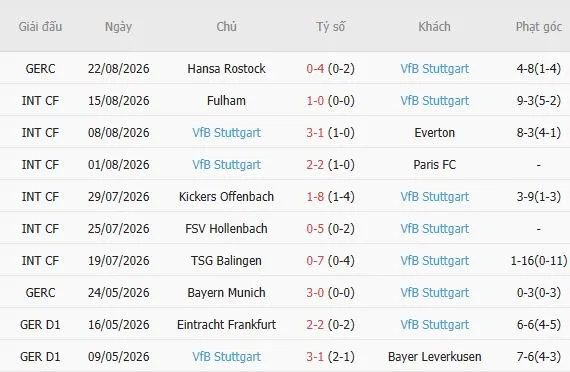Select FSV Hollenbach team name
Viewport: 570px width, 372px height.
pos(226,229)
